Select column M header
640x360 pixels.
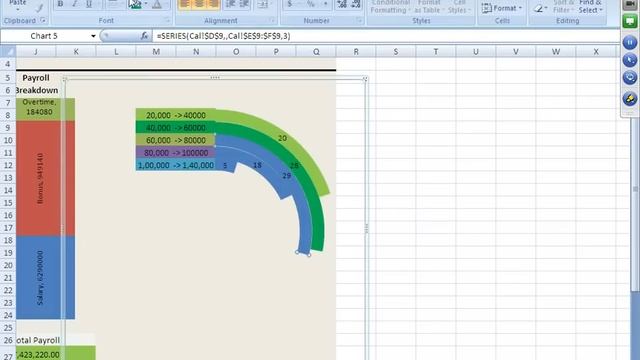[156, 51]
